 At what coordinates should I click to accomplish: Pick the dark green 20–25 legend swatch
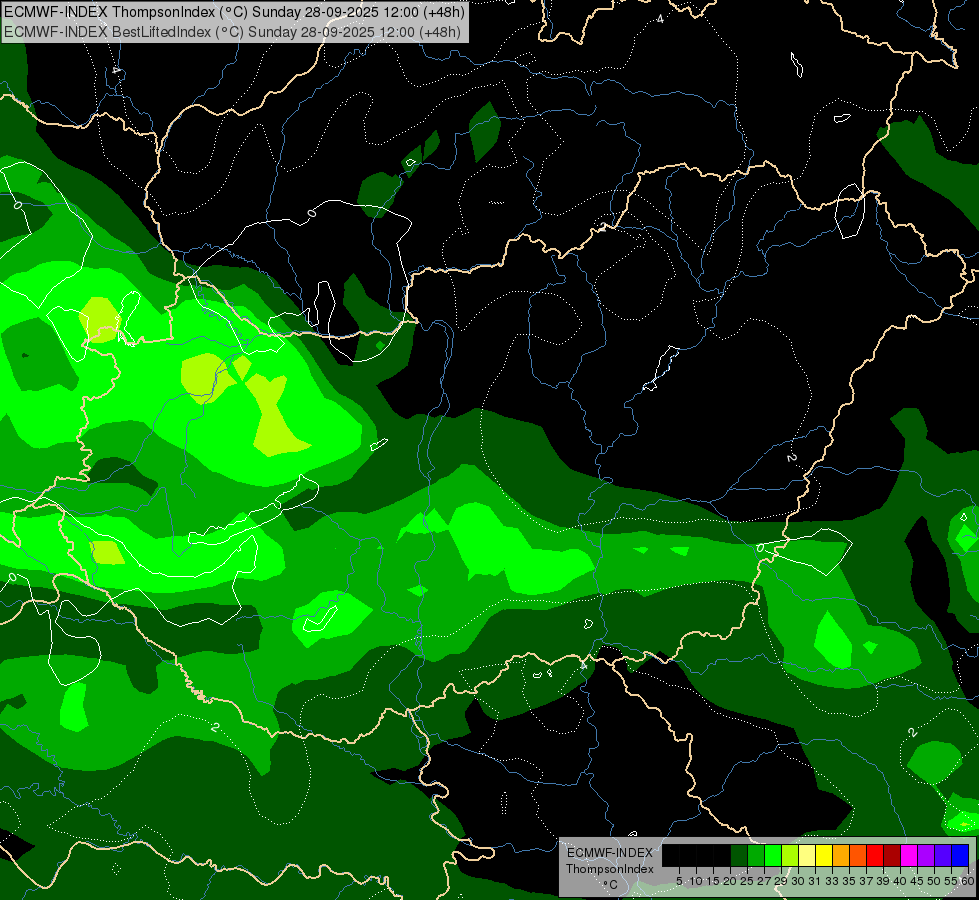tap(738, 855)
